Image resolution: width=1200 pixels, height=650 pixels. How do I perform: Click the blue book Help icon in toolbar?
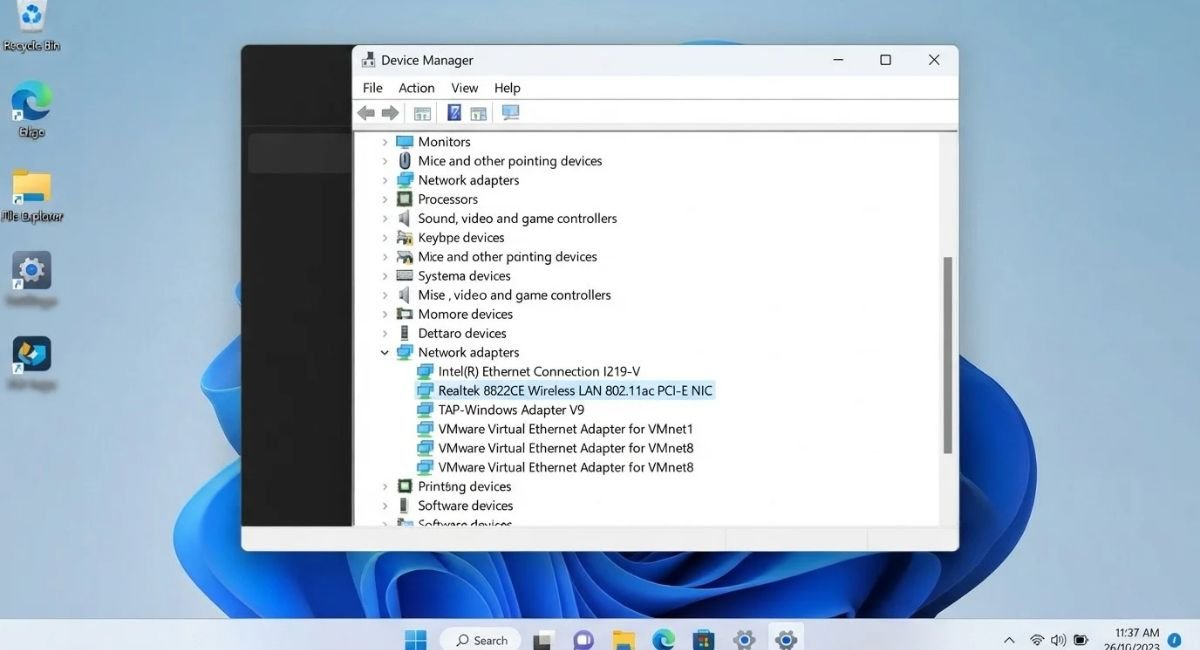[x=454, y=113]
